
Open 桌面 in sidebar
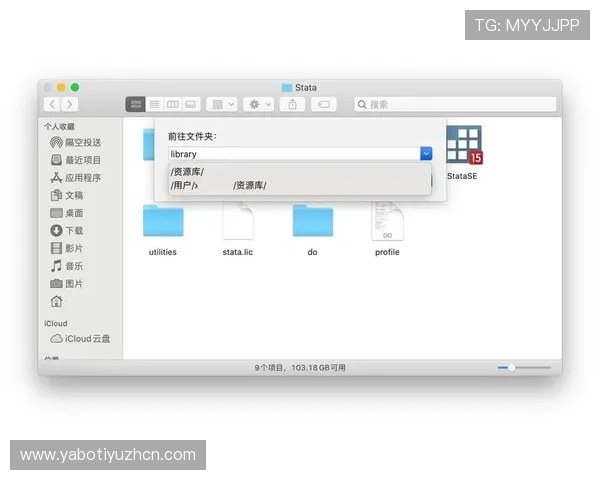point(67,213)
